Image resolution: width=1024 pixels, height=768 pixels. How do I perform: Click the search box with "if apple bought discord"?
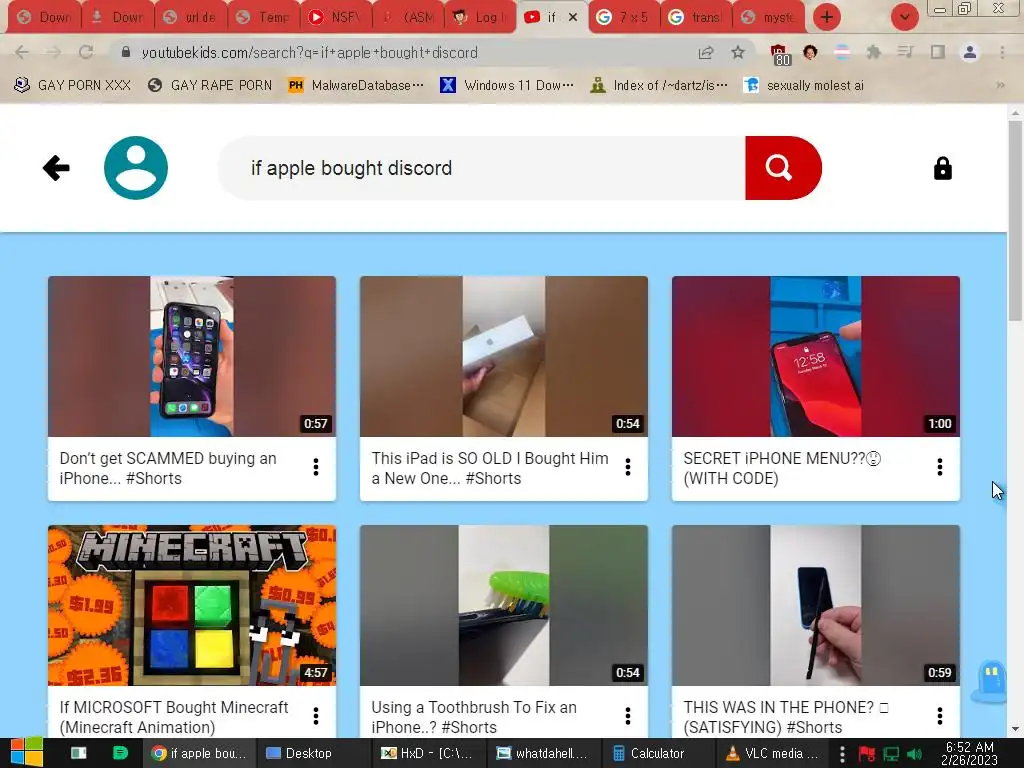point(482,168)
